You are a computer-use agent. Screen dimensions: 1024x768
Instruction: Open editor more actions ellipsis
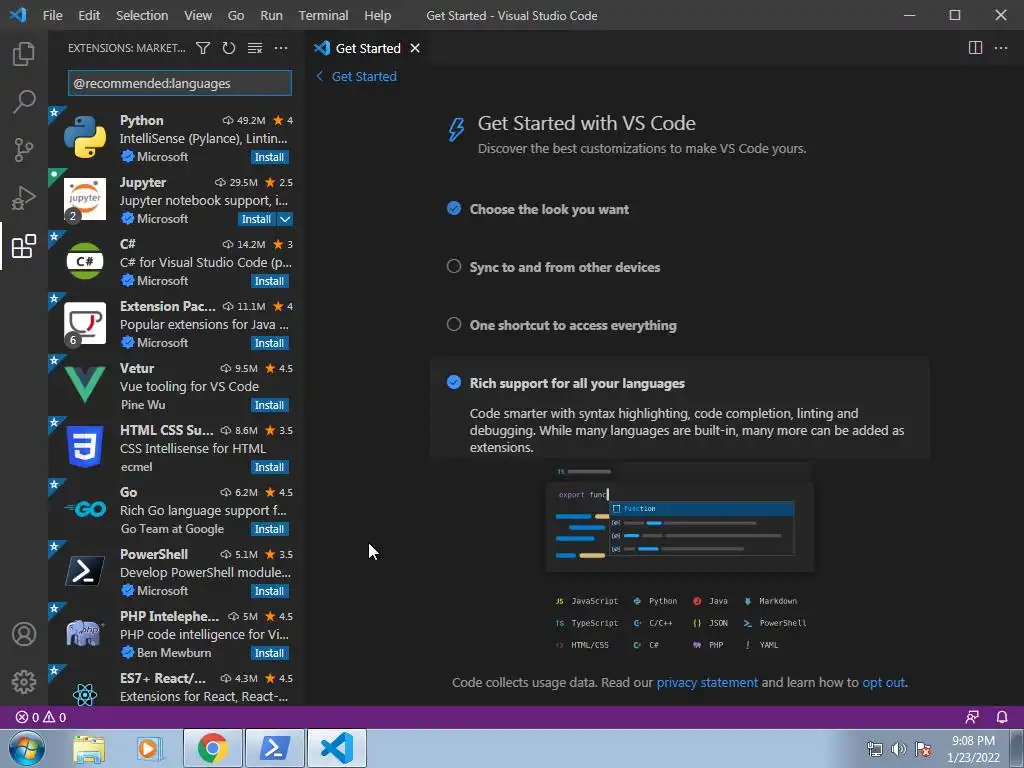click(1000, 48)
